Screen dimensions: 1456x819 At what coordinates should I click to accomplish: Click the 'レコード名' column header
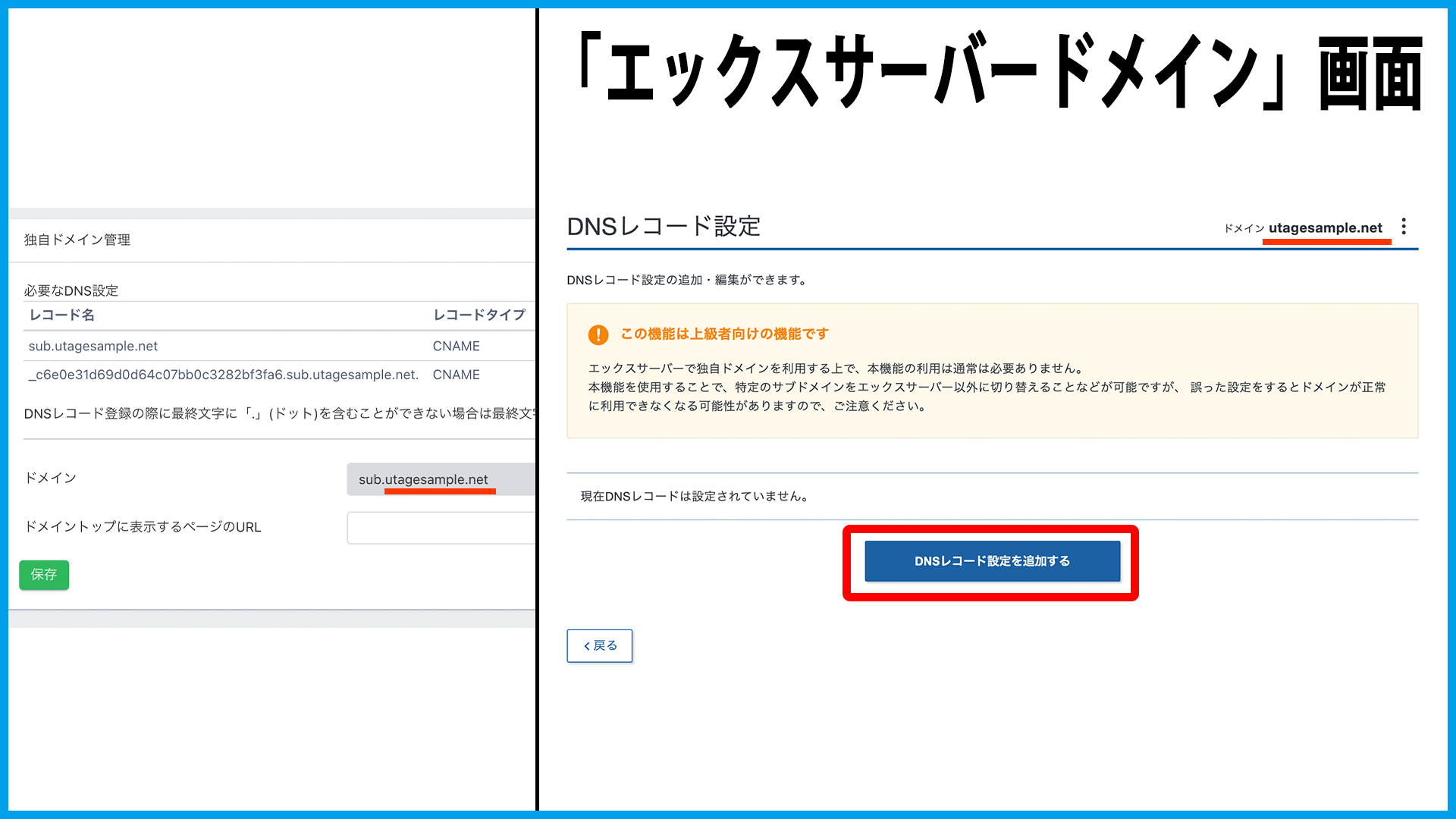click(x=62, y=315)
